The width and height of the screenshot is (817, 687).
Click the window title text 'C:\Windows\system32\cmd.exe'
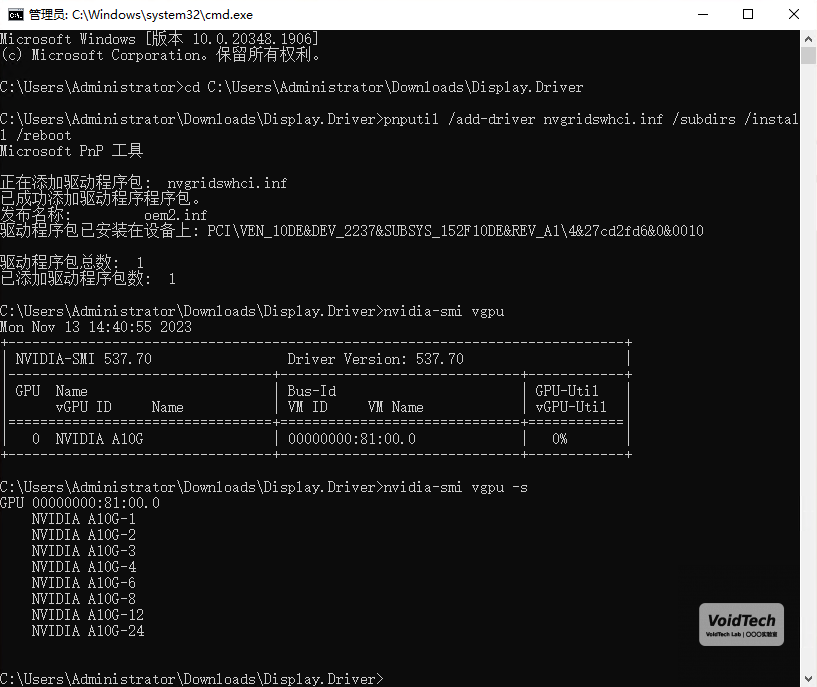point(162,15)
